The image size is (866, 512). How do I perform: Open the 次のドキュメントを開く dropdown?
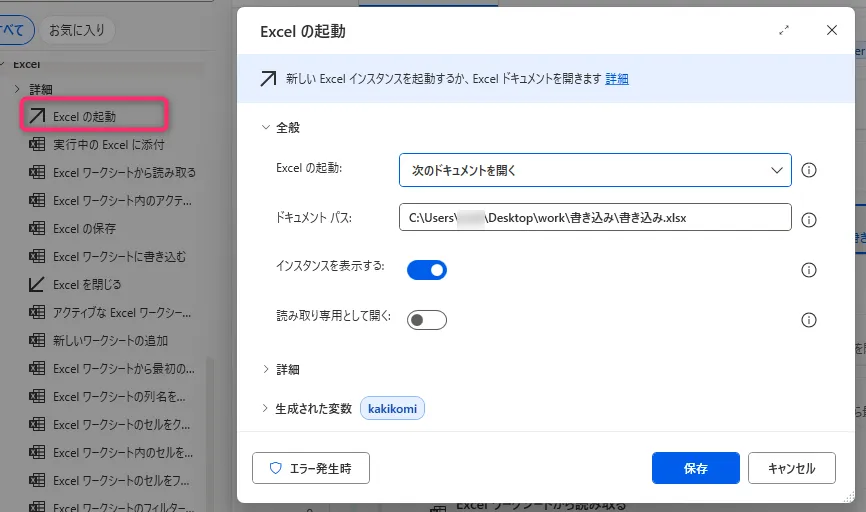click(595, 170)
